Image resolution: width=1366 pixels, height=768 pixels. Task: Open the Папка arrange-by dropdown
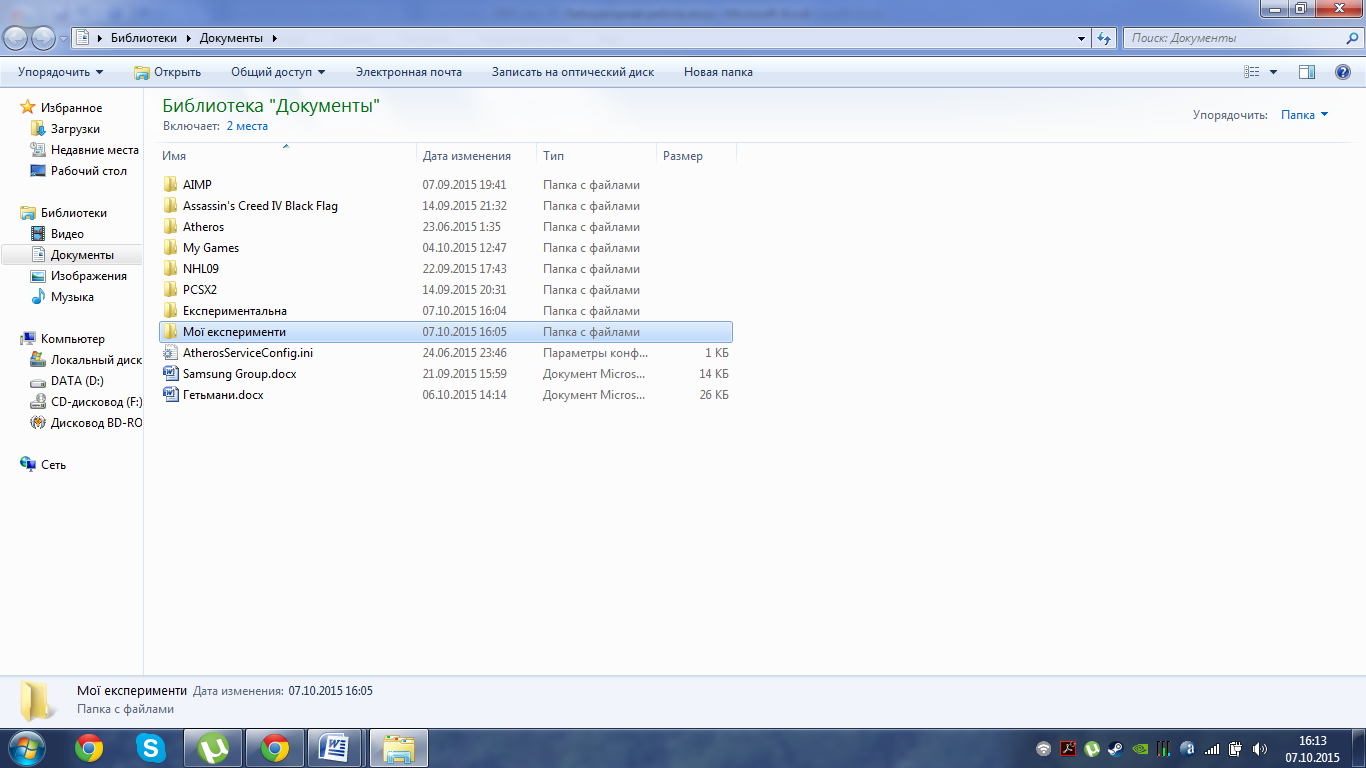(1305, 115)
